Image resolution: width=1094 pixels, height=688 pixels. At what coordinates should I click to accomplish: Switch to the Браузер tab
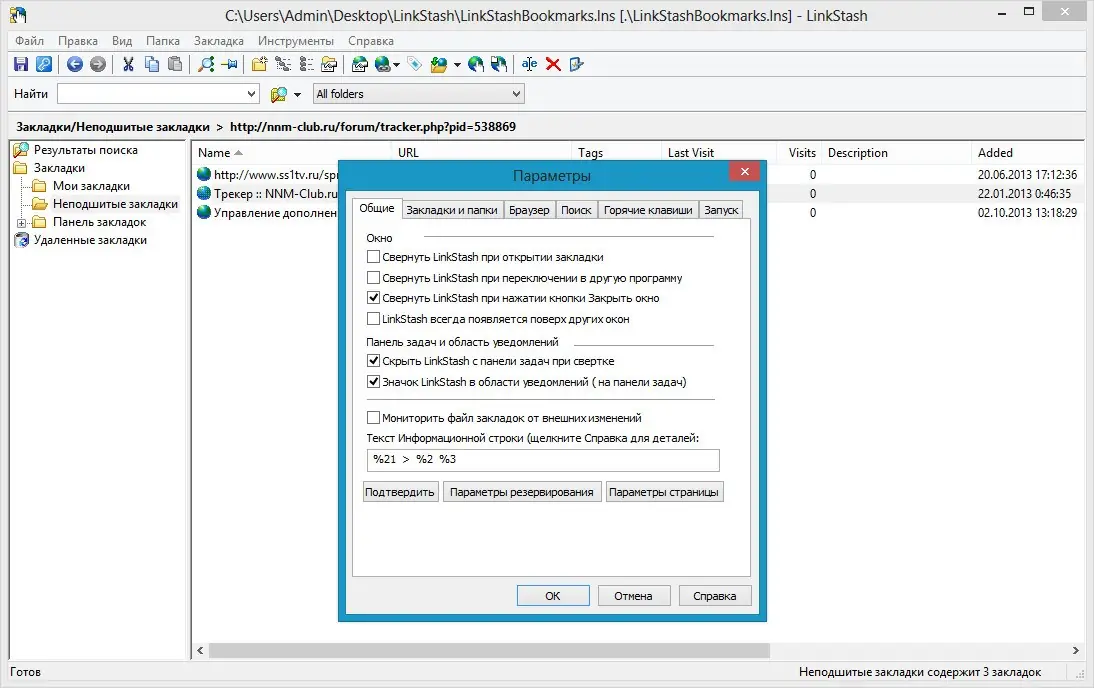[x=529, y=210]
